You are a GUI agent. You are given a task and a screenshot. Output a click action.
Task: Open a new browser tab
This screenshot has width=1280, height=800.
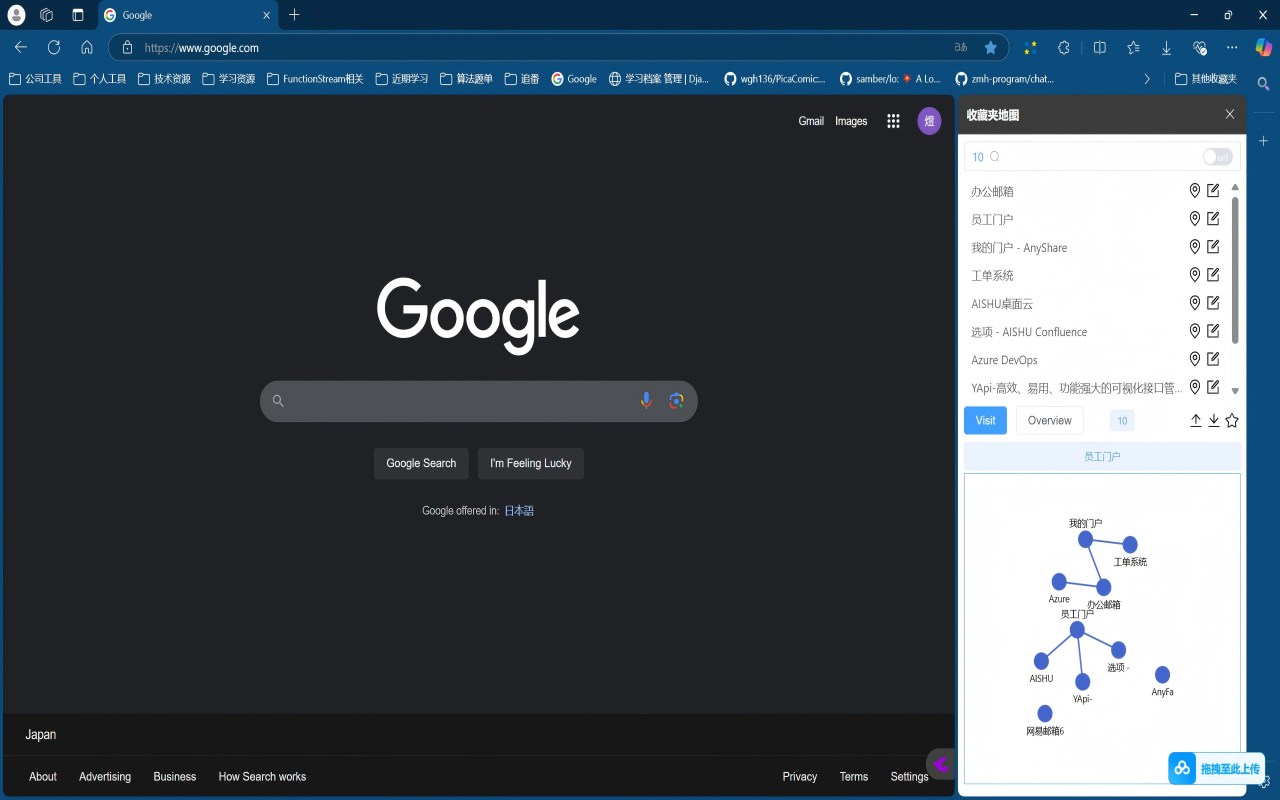[x=294, y=15]
